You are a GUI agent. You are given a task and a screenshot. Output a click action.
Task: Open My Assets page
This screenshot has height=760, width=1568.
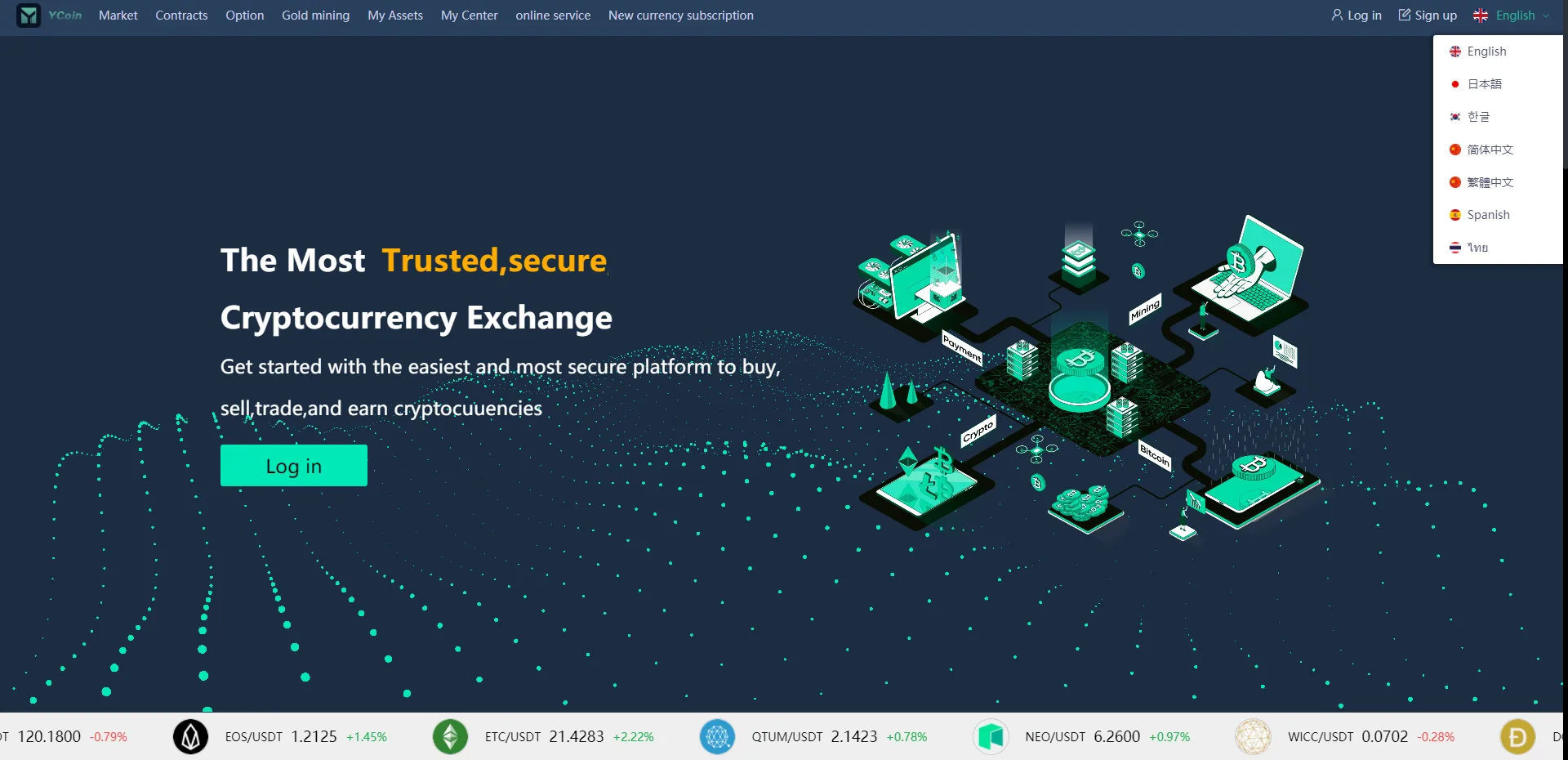(x=395, y=16)
